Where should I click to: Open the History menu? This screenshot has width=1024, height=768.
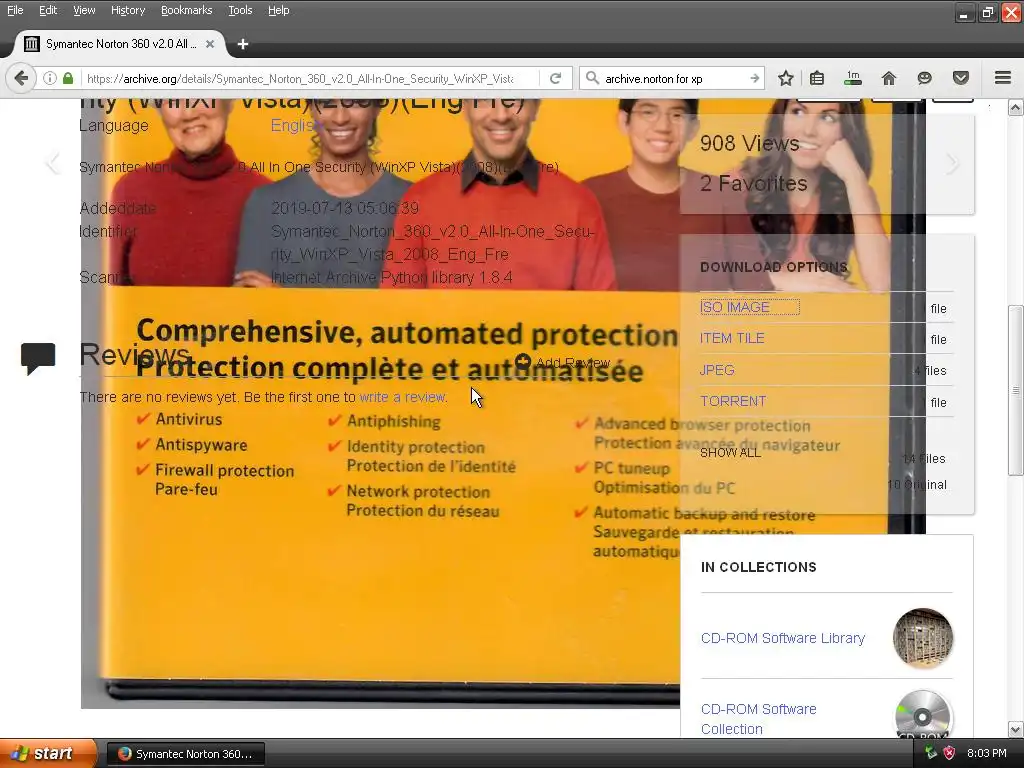[x=127, y=10]
